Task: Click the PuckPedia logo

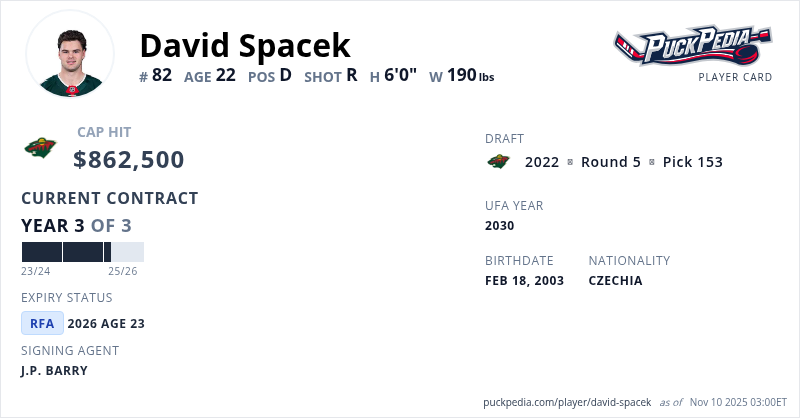Action: (x=692, y=45)
